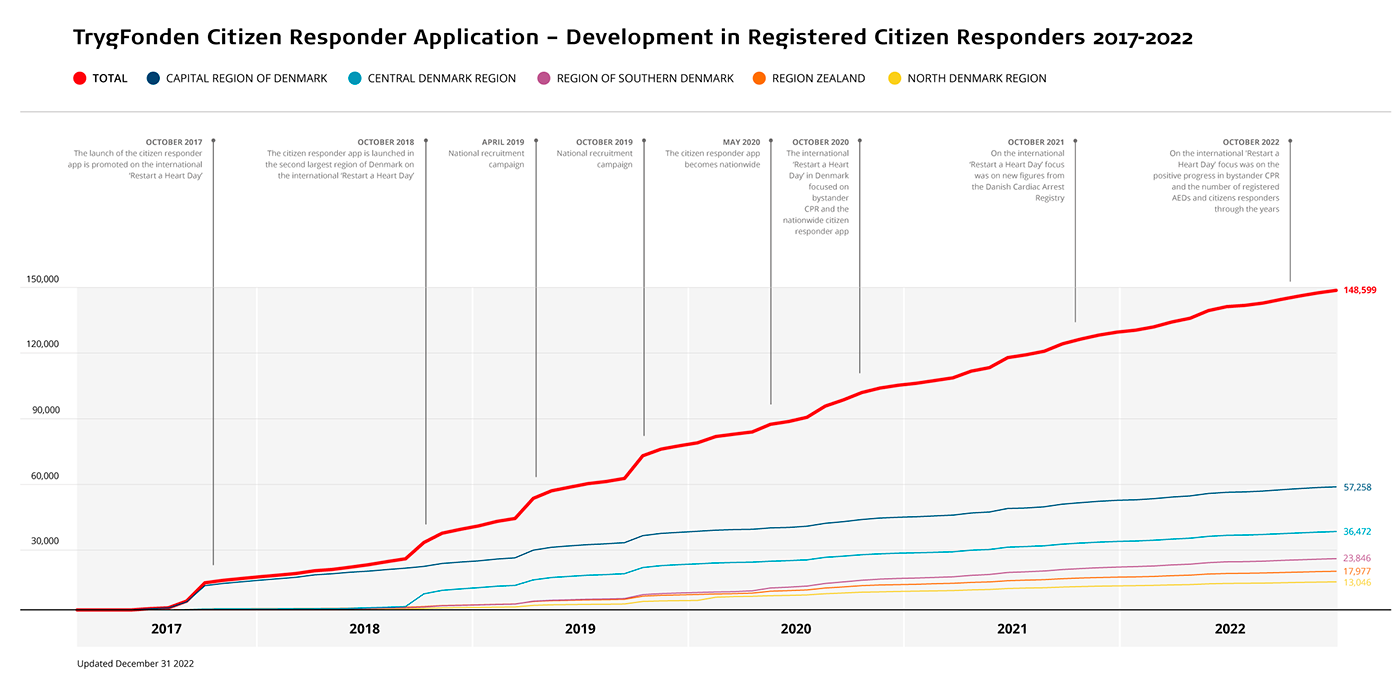Click the teal Central Denmark Region legend dot
1400x693 pixels.
pos(355,78)
